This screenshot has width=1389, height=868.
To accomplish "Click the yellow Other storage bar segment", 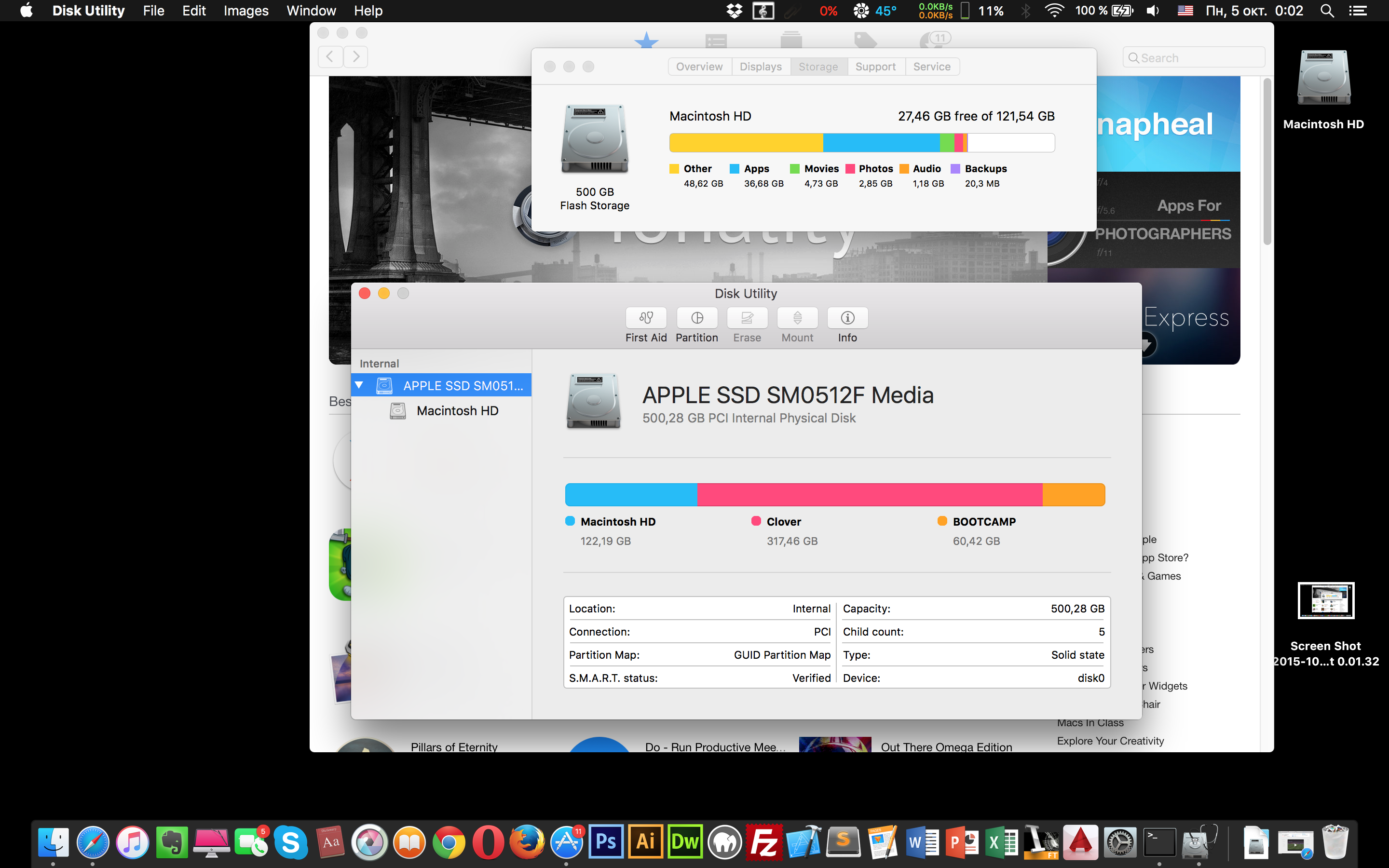I will pyautogui.click(x=746, y=143).
